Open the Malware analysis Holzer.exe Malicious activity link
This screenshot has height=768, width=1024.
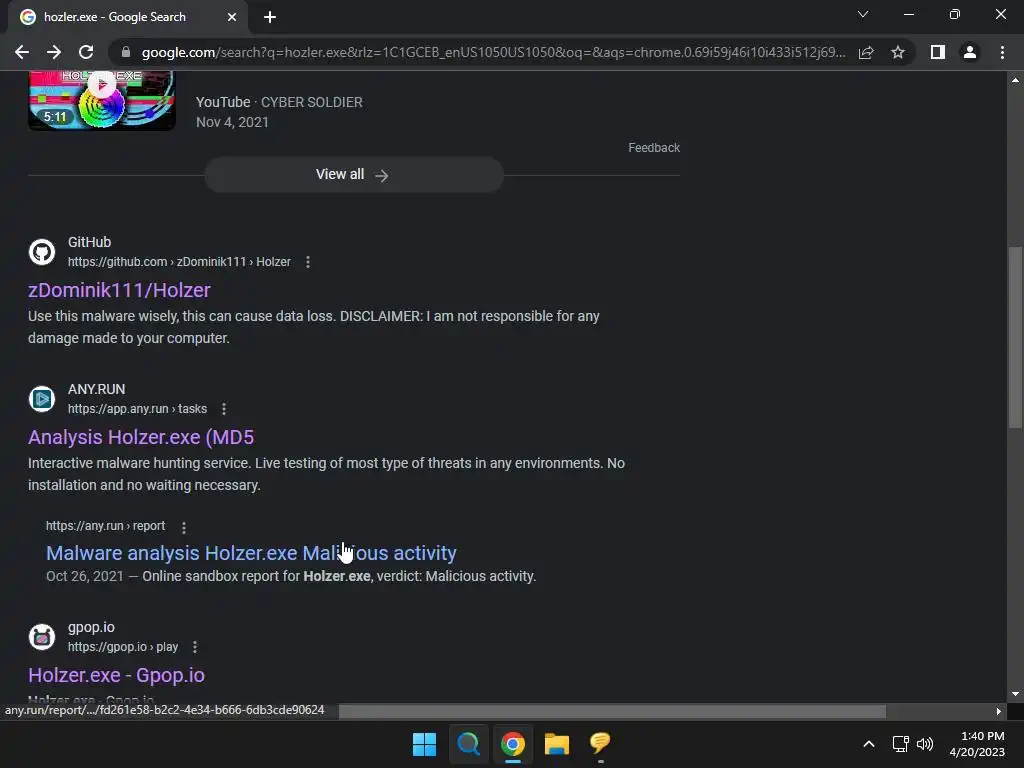click(x=251, y=553)
